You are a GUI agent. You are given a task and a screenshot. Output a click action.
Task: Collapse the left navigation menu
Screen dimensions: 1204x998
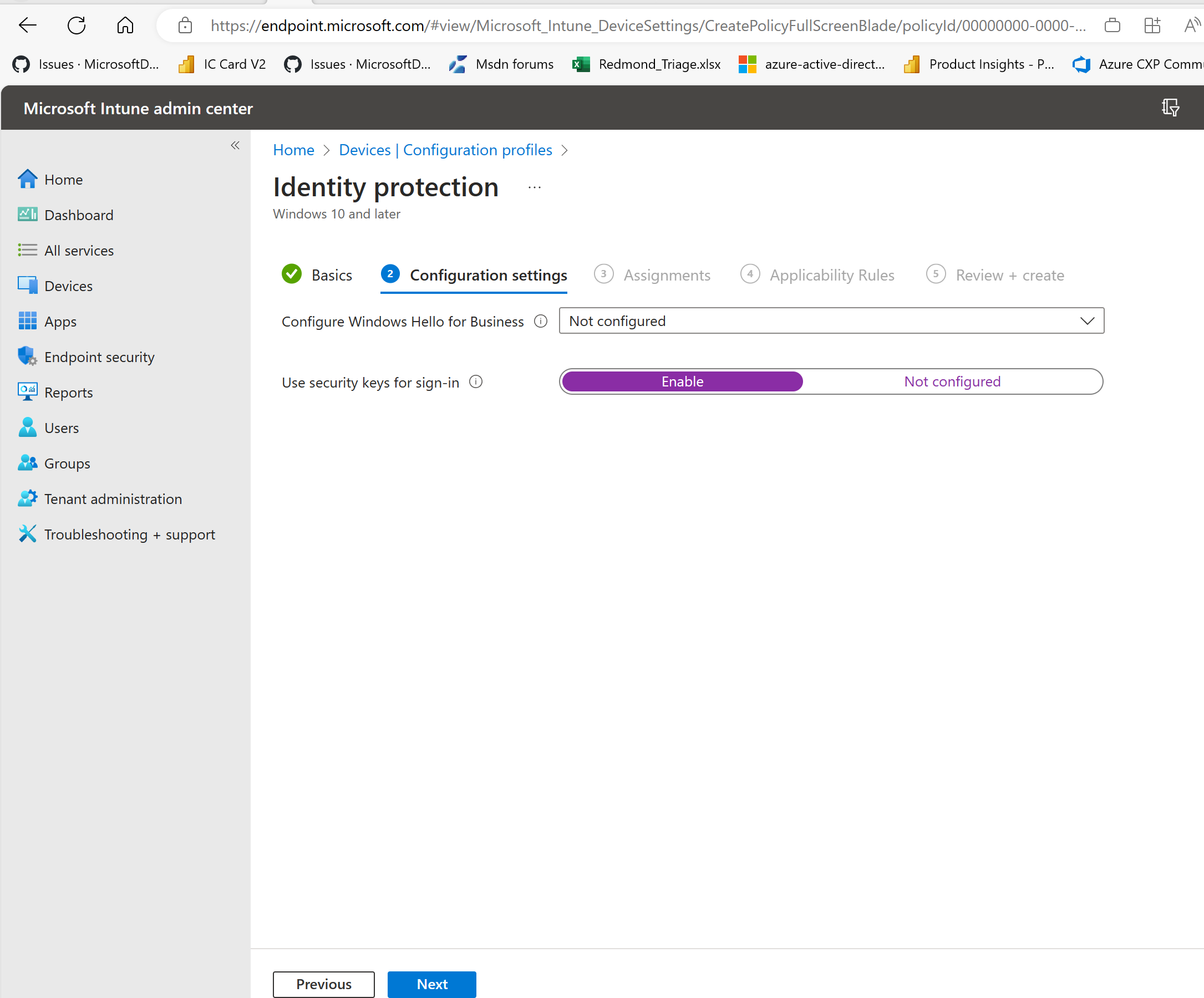[x=235, y=146]
